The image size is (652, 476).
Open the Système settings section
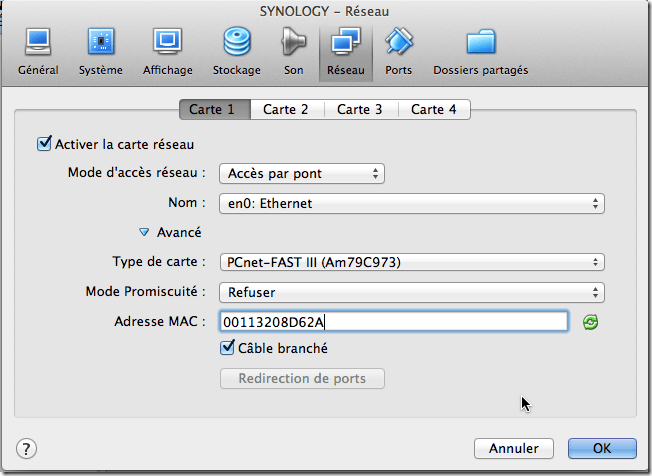point(101,52)
